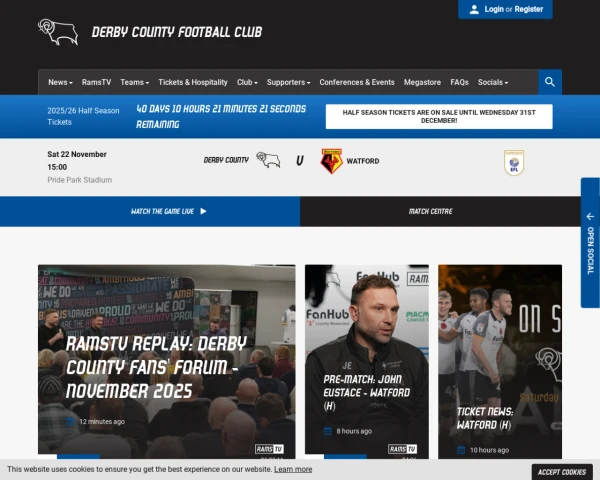Open the FAQs page
Screen dimensions: 600x480
[x=460, y=82]
